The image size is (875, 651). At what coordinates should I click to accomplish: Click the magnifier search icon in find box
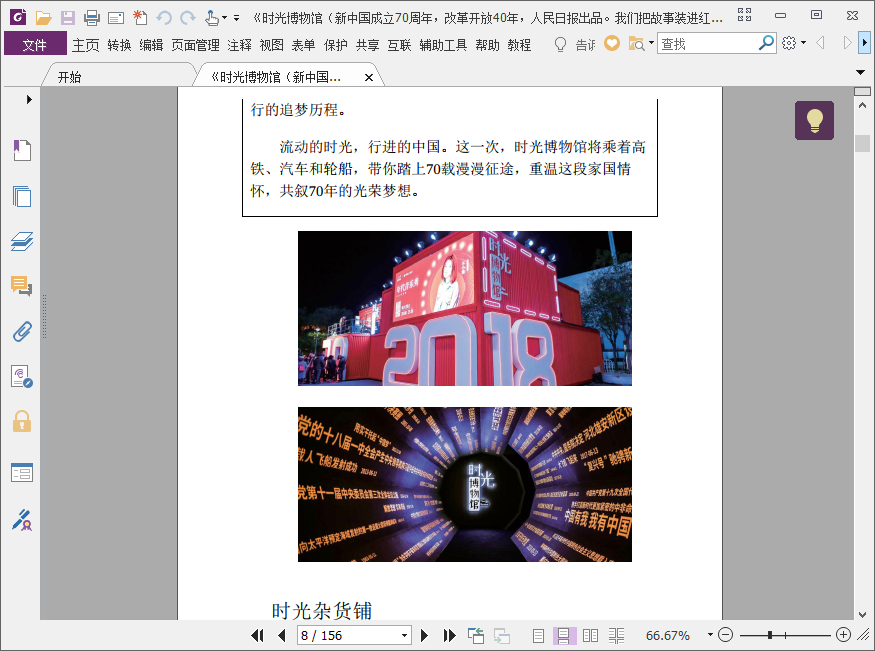767,42
